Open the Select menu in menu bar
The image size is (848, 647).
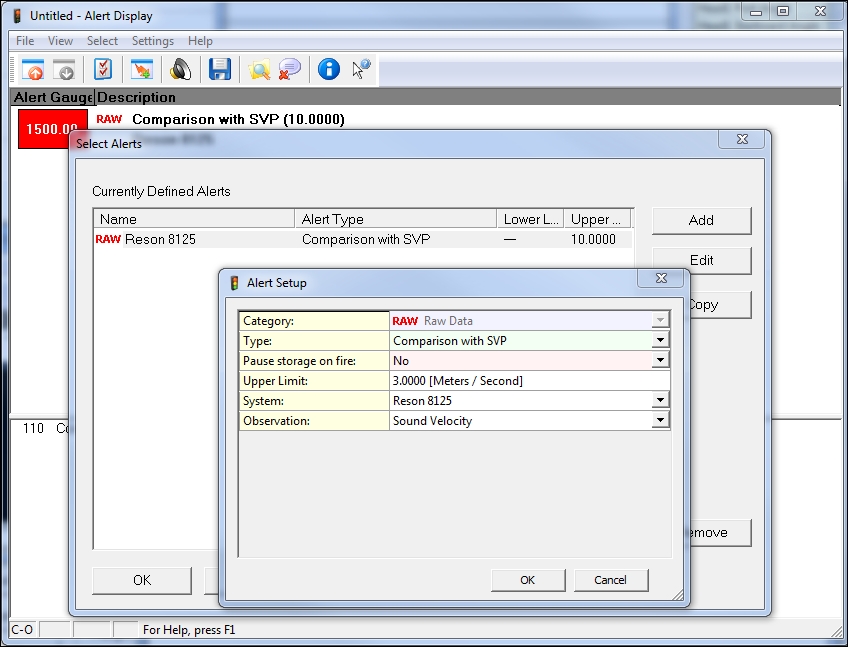(102, 41)
